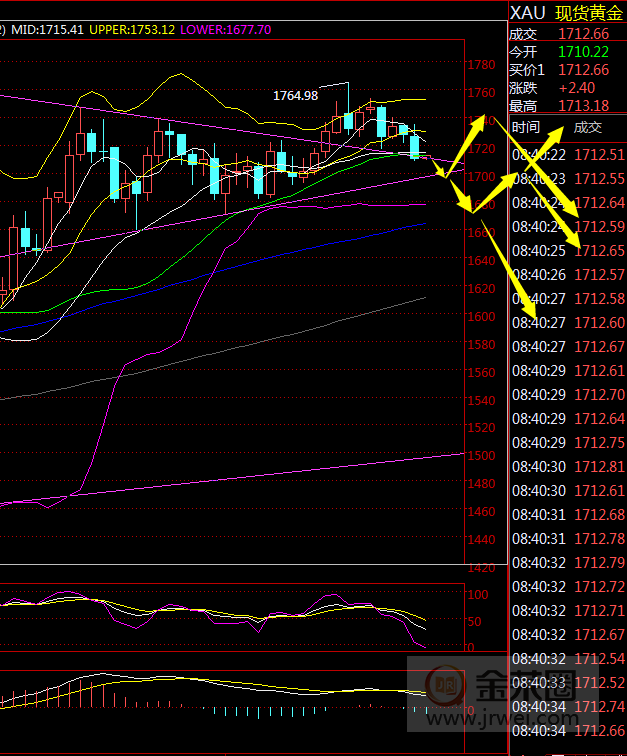Screen dimensions: 627x756
Task: Select the 今开 1710.22 quote row
Action: click(566, 52)
